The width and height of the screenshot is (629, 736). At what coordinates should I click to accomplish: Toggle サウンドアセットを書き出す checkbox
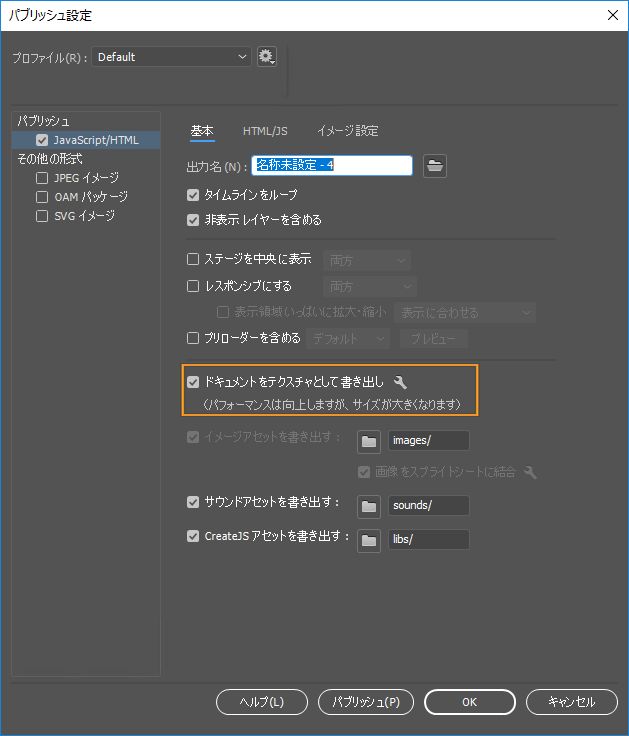click(193, 502)
